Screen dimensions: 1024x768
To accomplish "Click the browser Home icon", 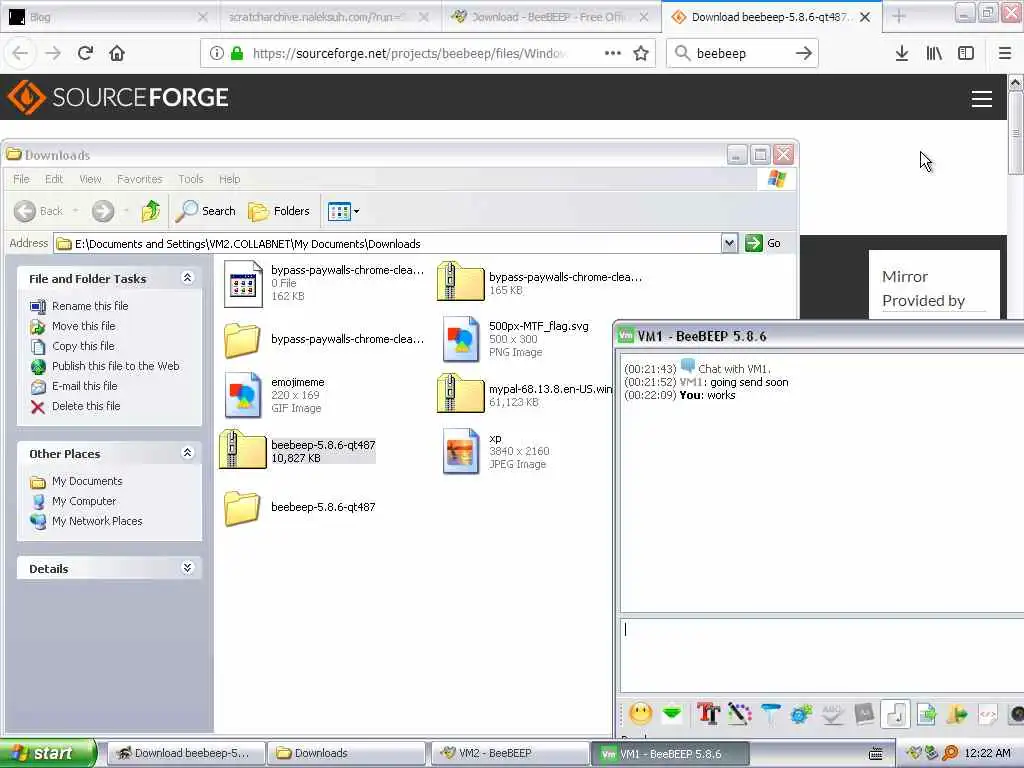I will (x=117, y=53).
